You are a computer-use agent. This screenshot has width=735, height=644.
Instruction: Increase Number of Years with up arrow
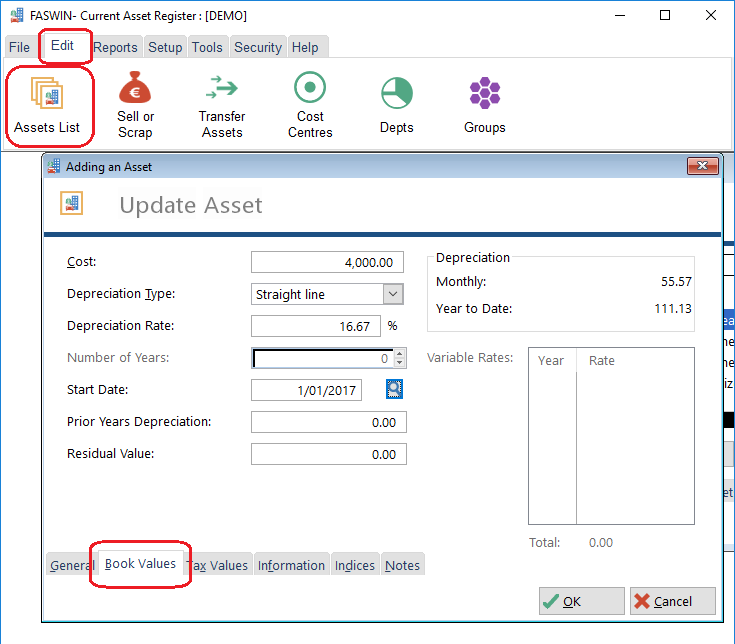[399, 354]
